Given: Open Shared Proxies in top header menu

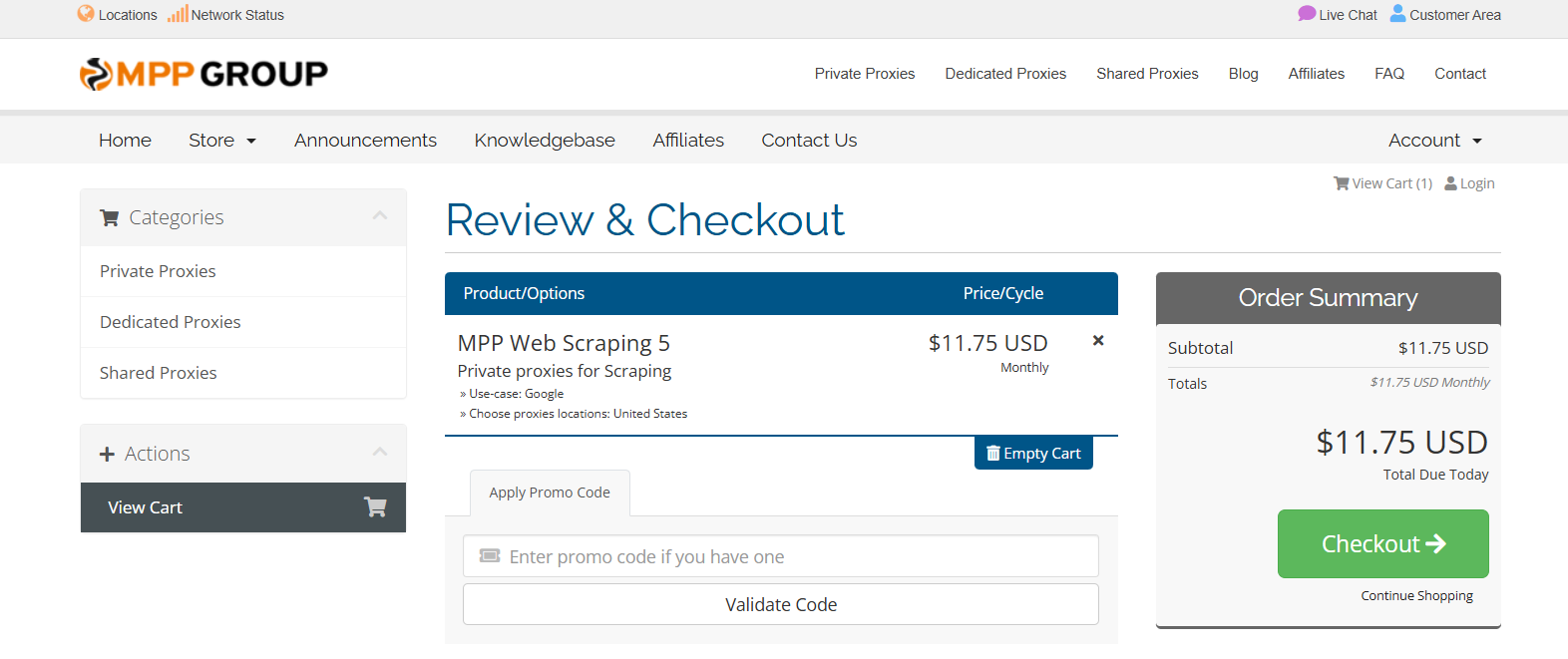Looking at the screenshot, I should tap(1147, 74).
